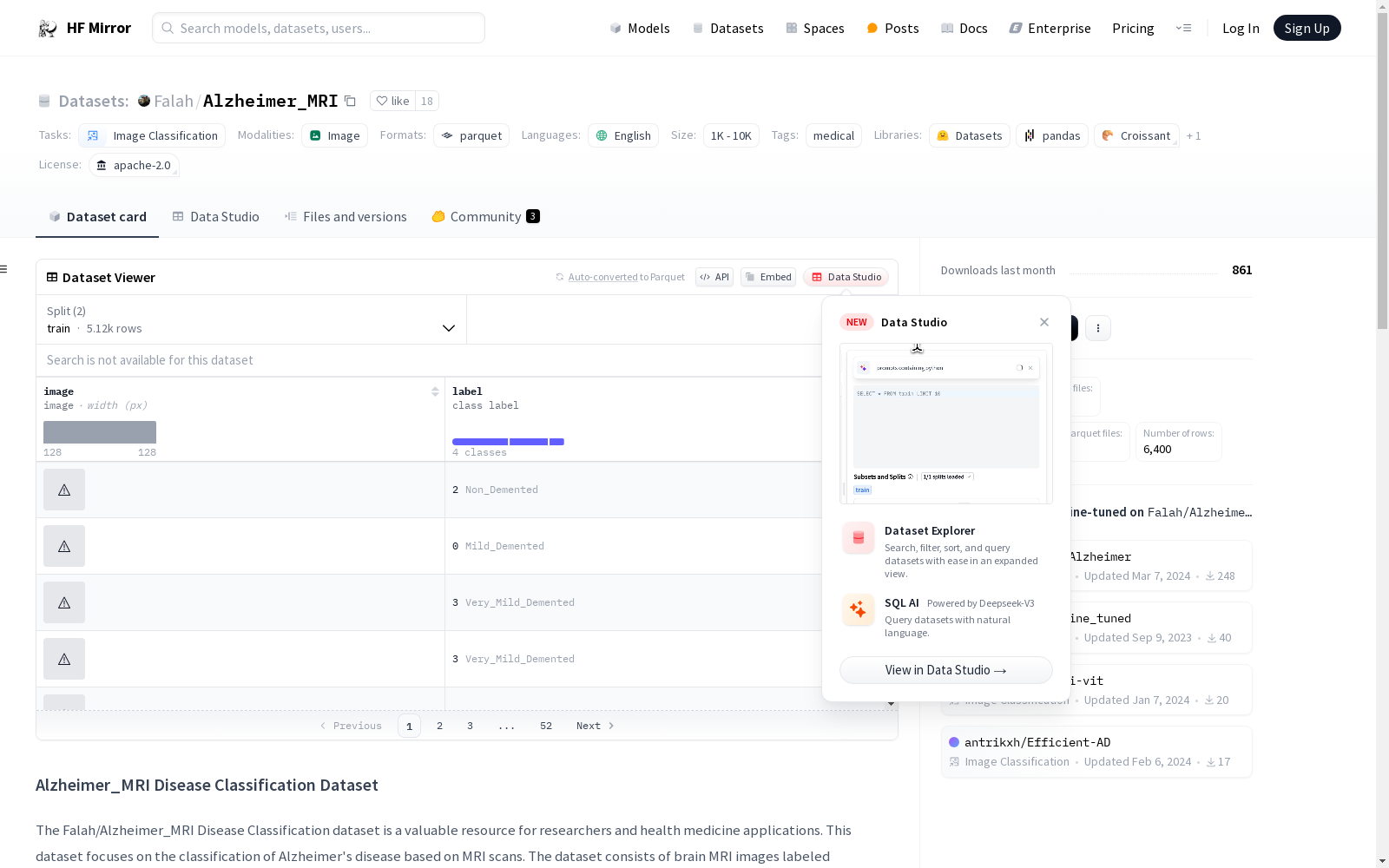Open the Dataset card tab

coord(97,217)
